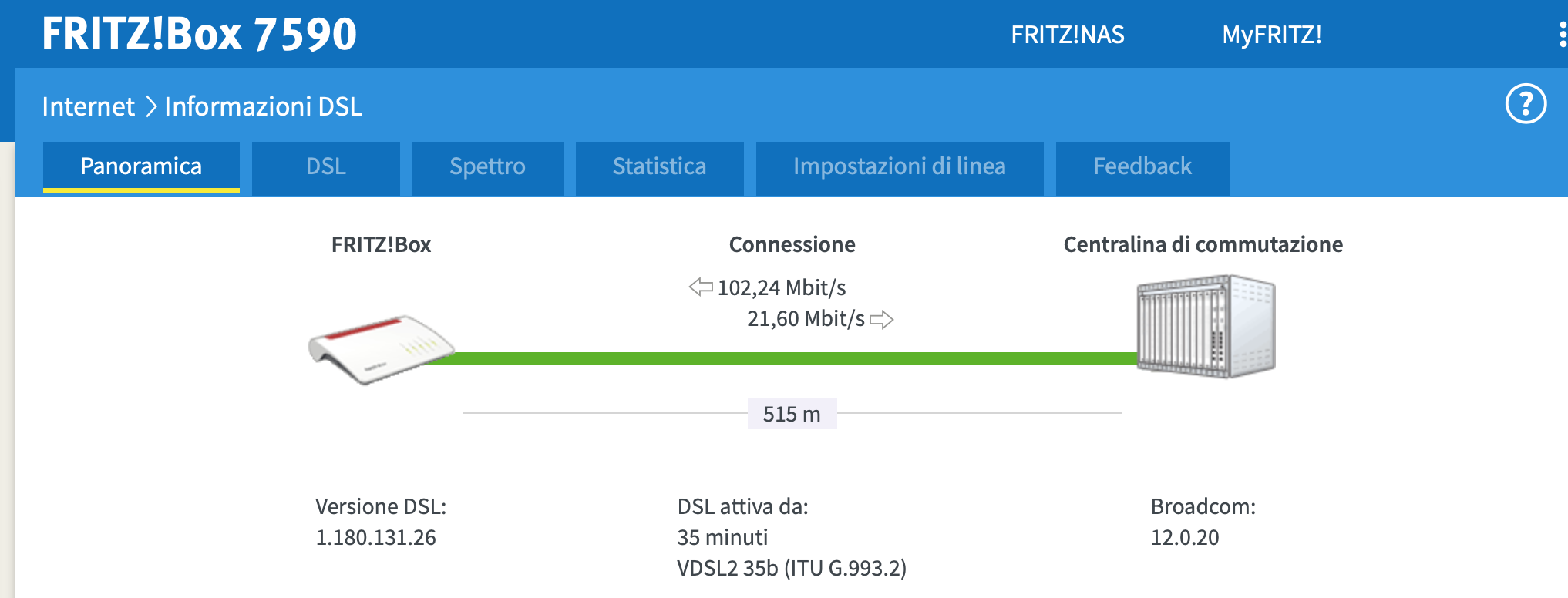Click the 515 m line length label

(792, 414)
